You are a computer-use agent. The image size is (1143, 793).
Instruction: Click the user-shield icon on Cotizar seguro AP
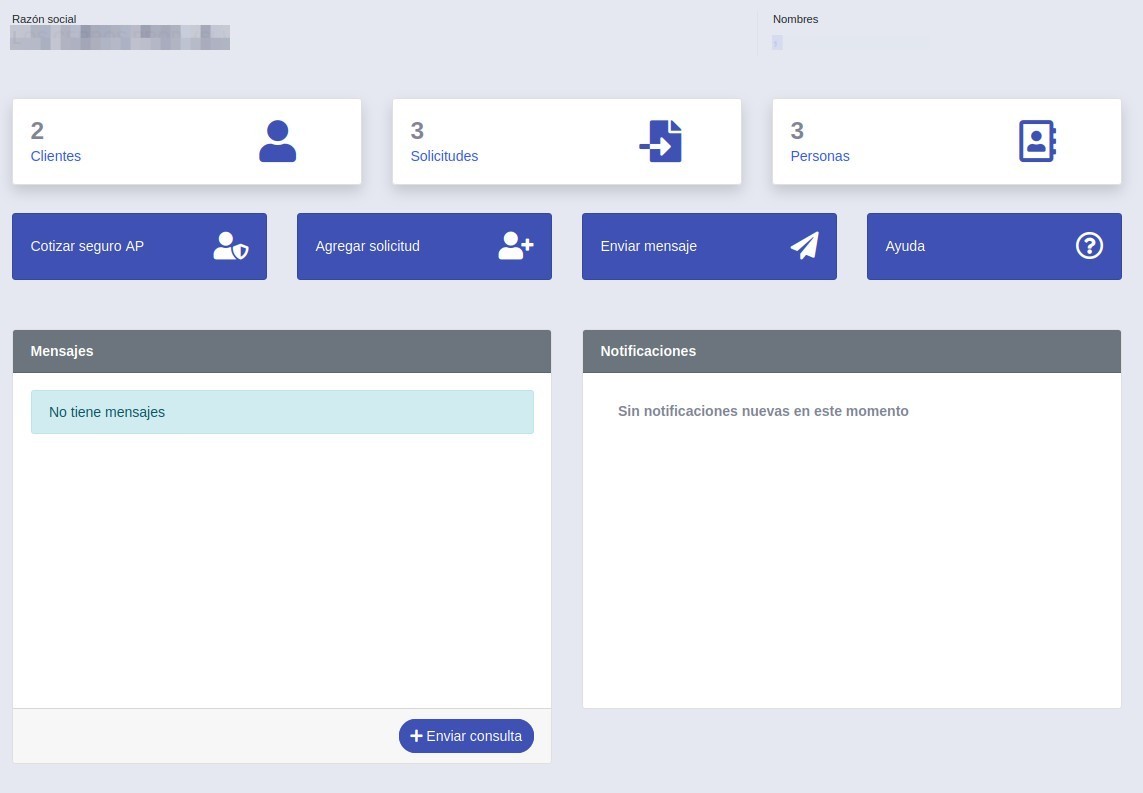coord(230,246)
